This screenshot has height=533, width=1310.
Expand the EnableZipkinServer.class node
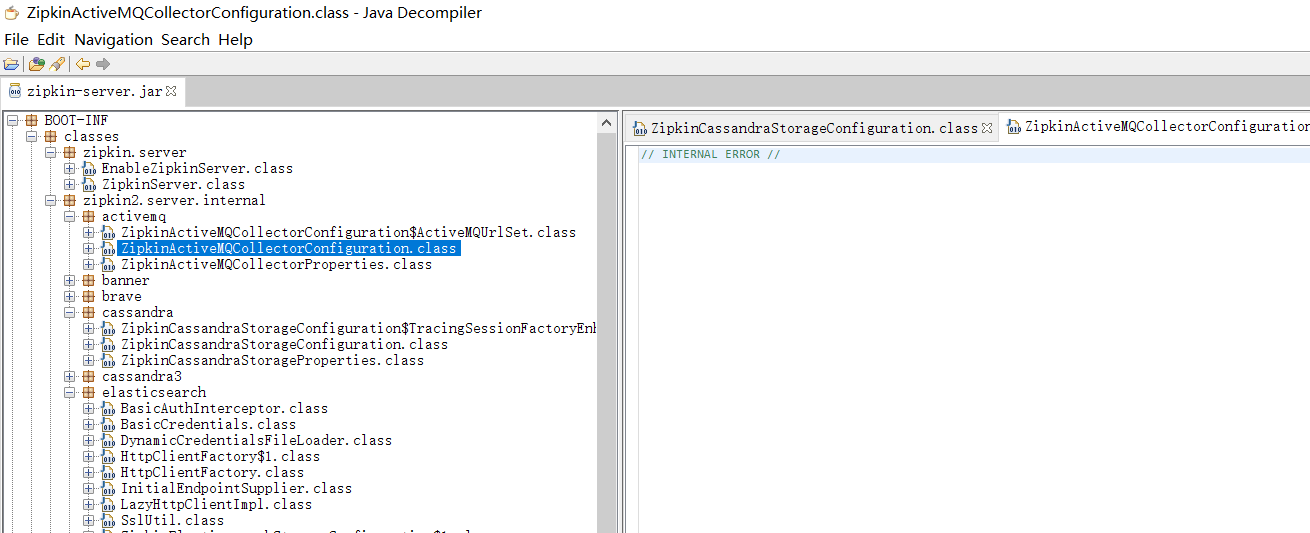[69, 168]
